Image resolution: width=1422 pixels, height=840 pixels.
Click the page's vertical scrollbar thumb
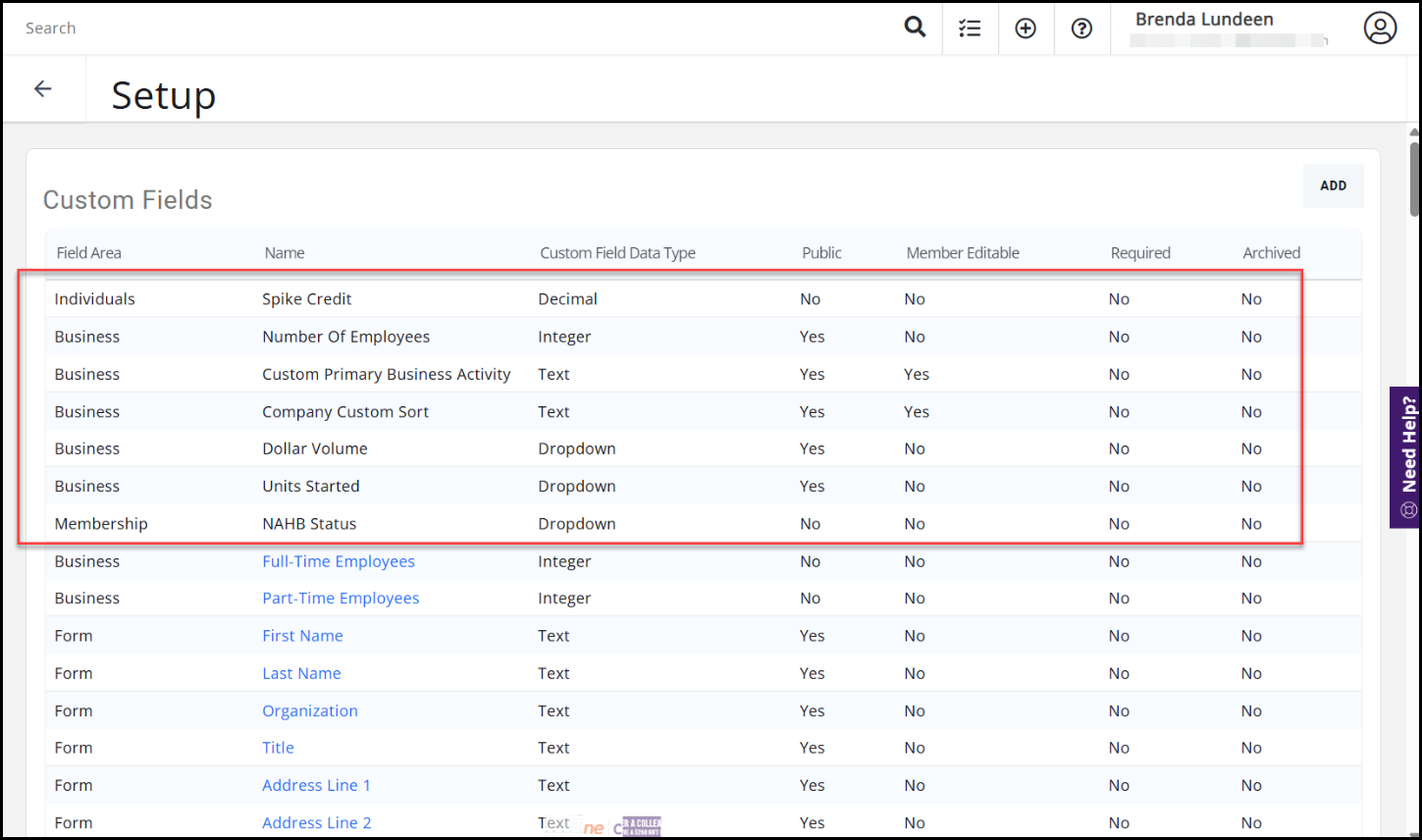(x=1414, y=177)
